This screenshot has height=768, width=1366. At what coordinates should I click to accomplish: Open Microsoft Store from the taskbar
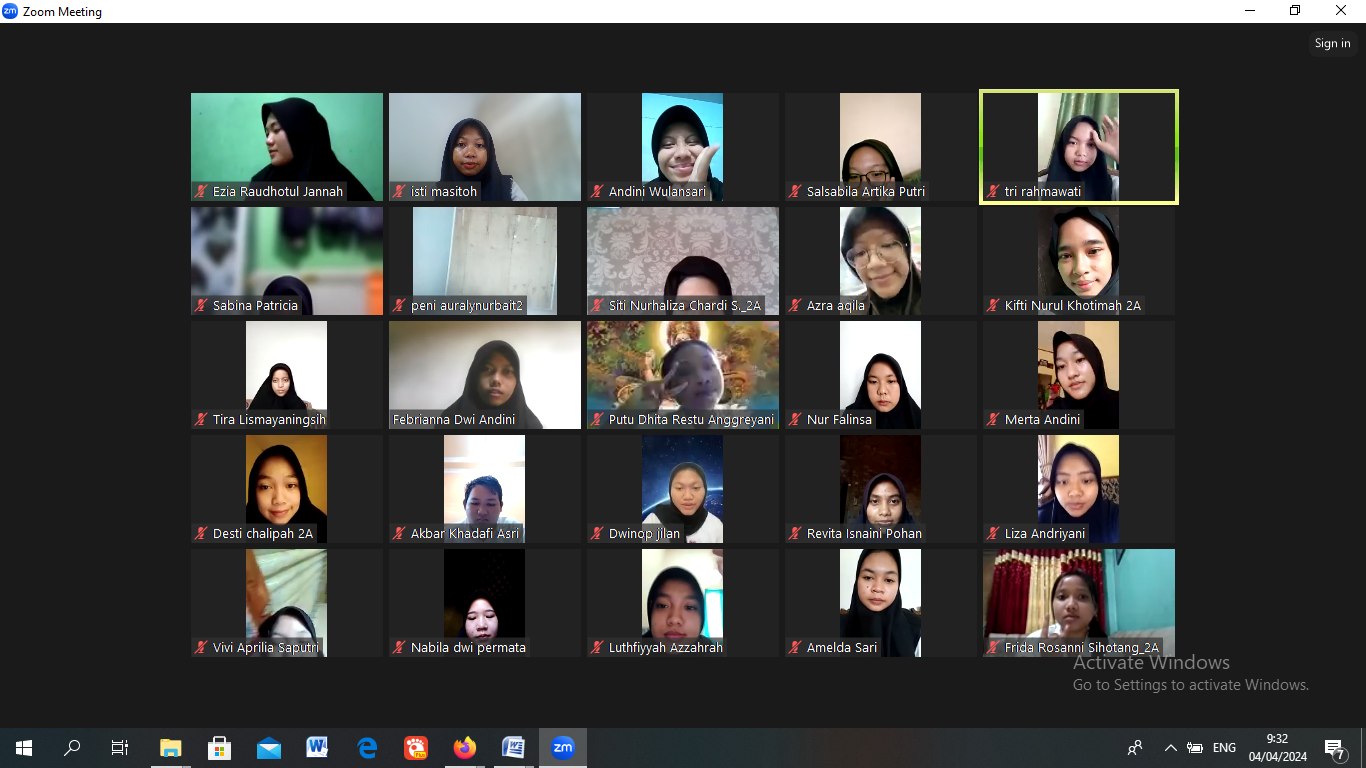[x=219, y=748]
